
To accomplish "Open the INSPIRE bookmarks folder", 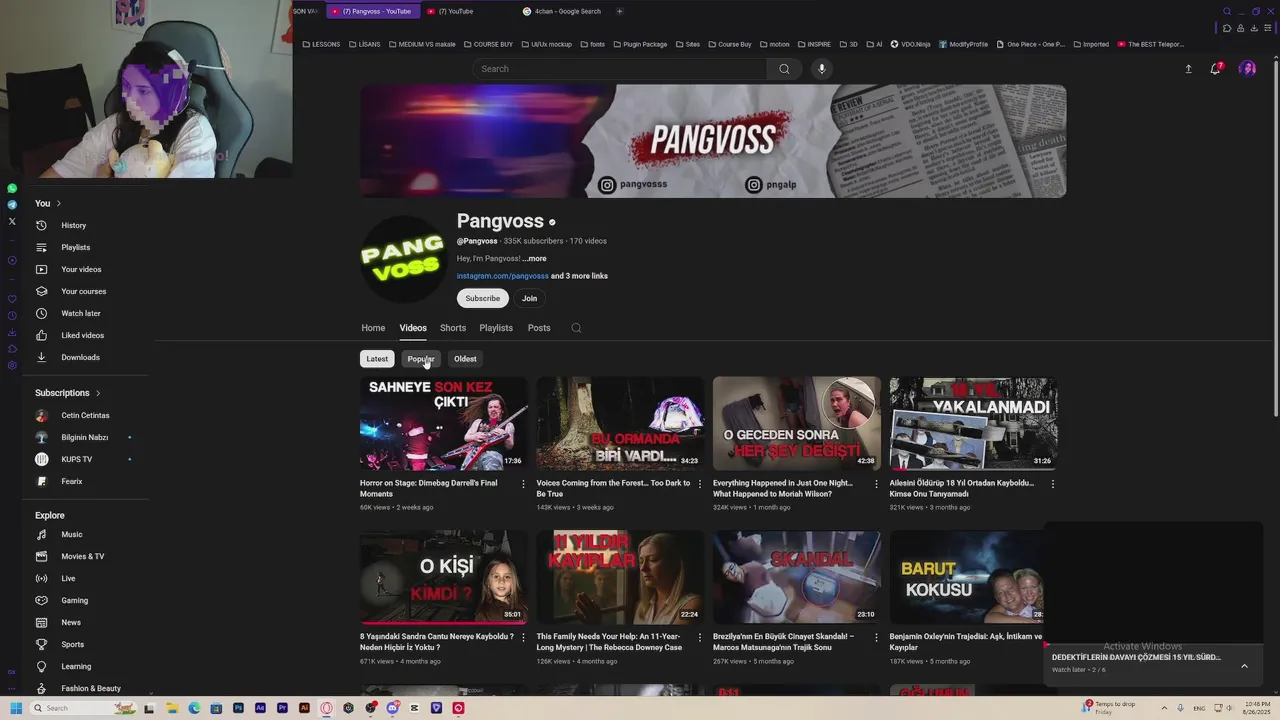I will pyautogui.click(x=814, y=44).
